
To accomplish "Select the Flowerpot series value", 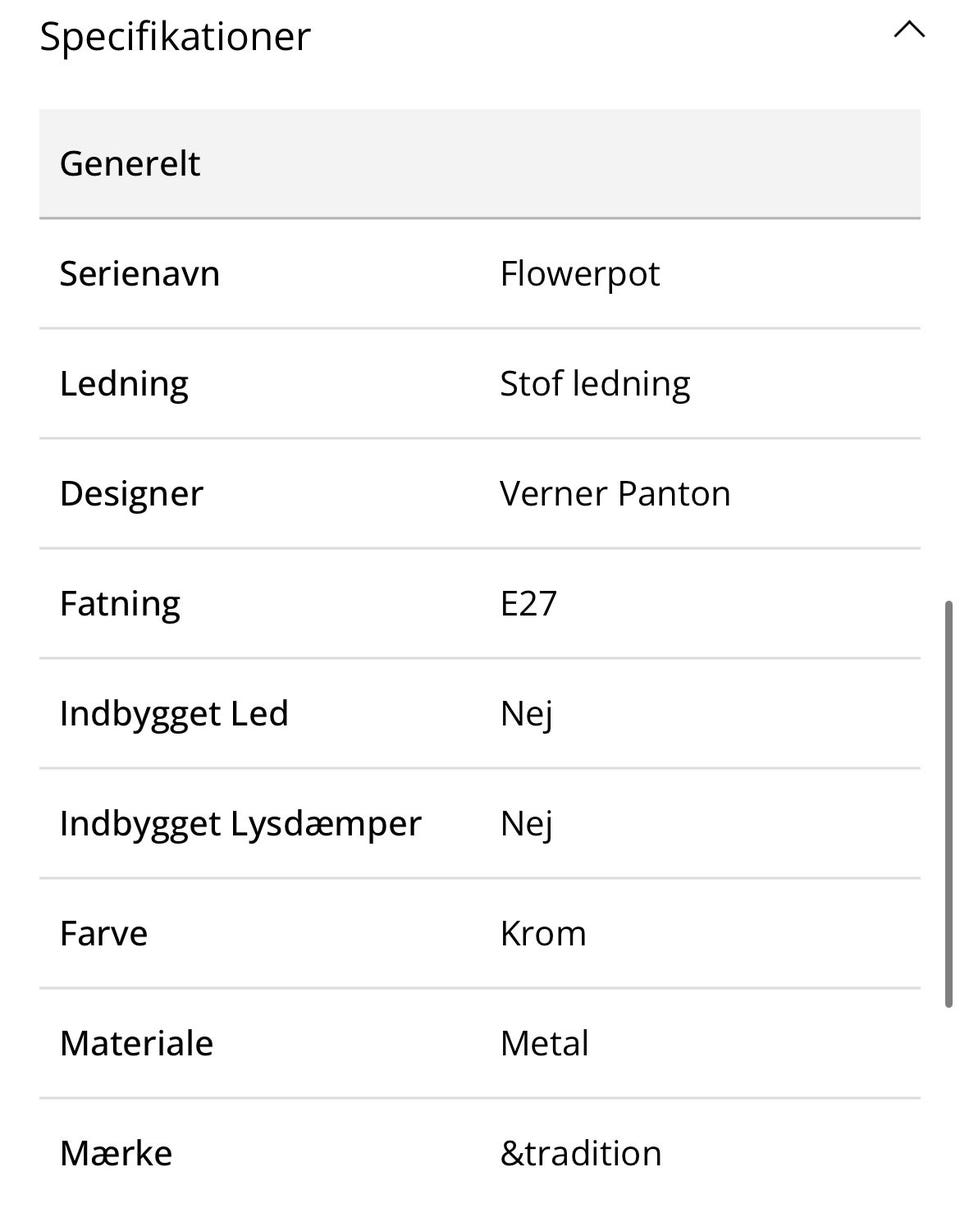I will 579,273.
